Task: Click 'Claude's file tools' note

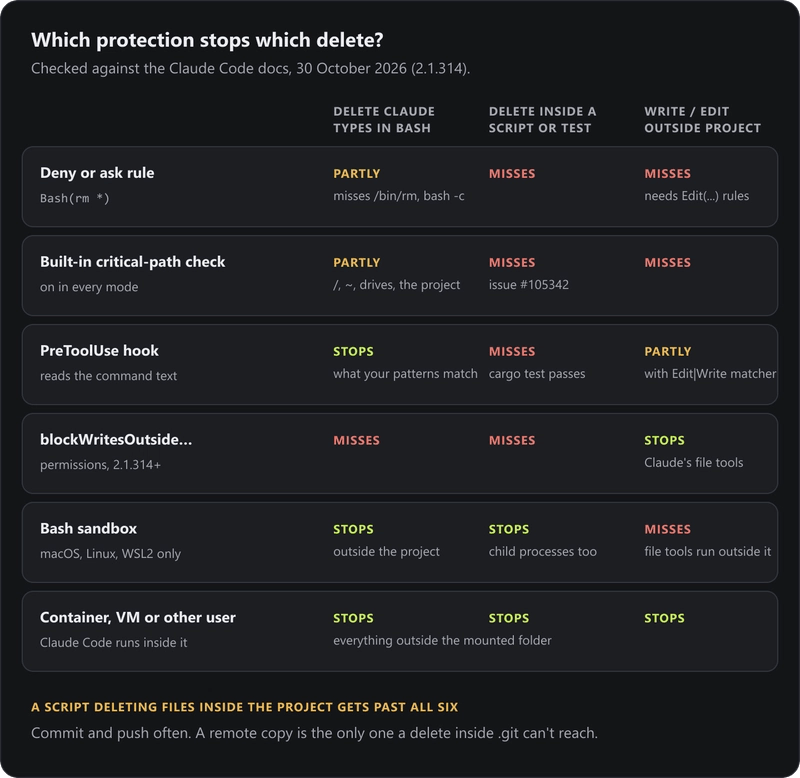Action: pos(693,462)
